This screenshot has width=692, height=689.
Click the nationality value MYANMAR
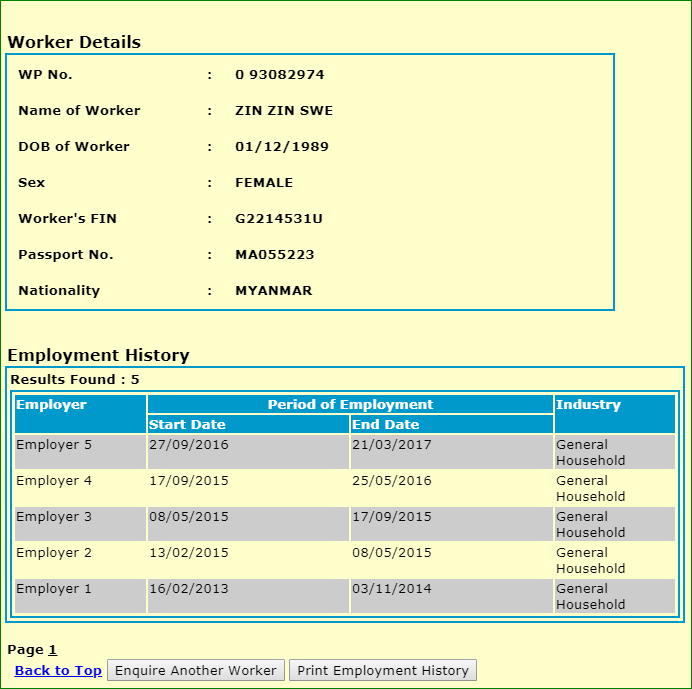point(274,291)
